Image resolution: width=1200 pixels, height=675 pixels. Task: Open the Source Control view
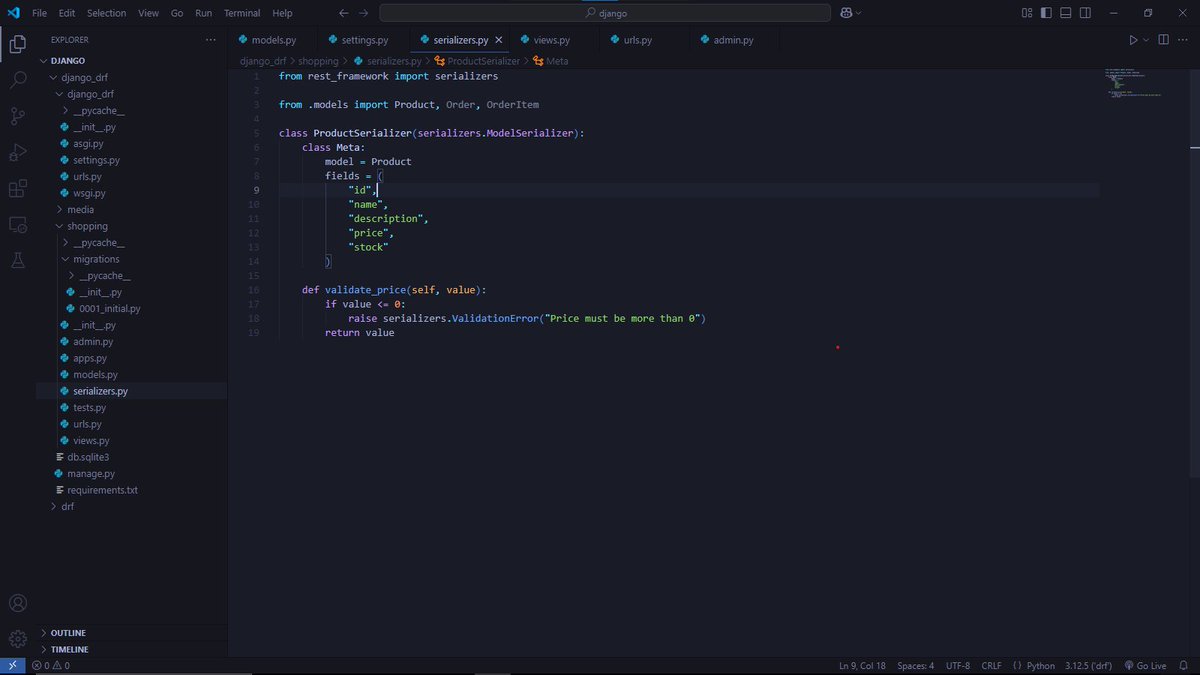tap(17, 116)
